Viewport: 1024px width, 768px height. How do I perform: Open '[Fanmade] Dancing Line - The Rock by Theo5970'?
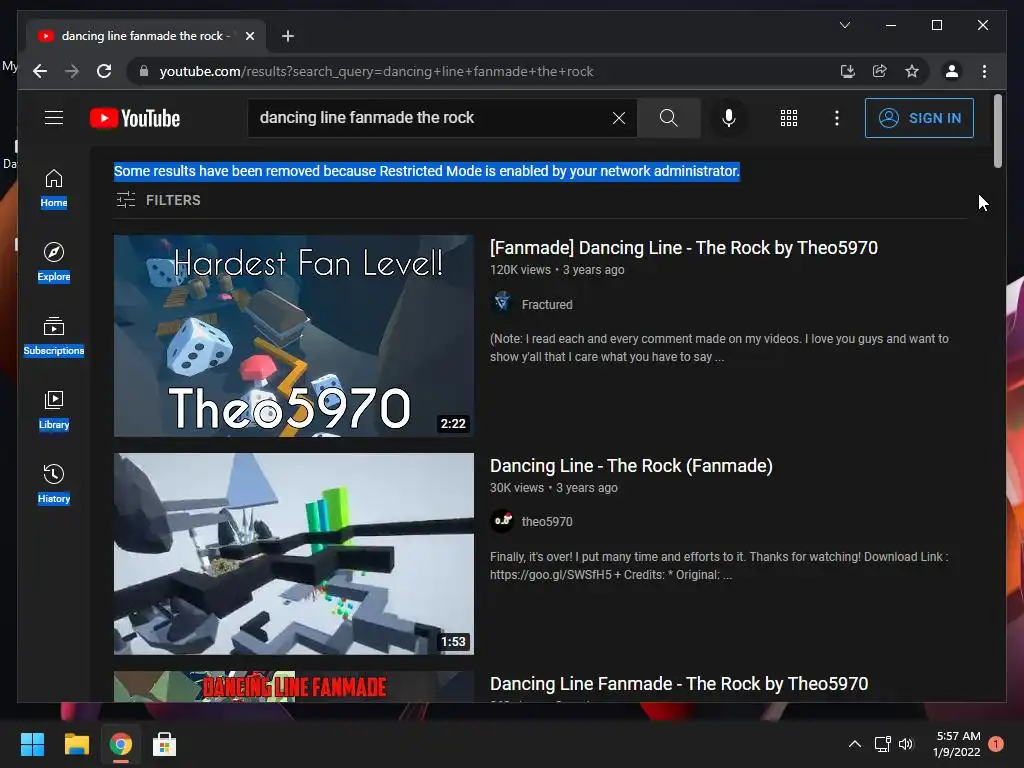pyautogui.click(x=684, y=248)
